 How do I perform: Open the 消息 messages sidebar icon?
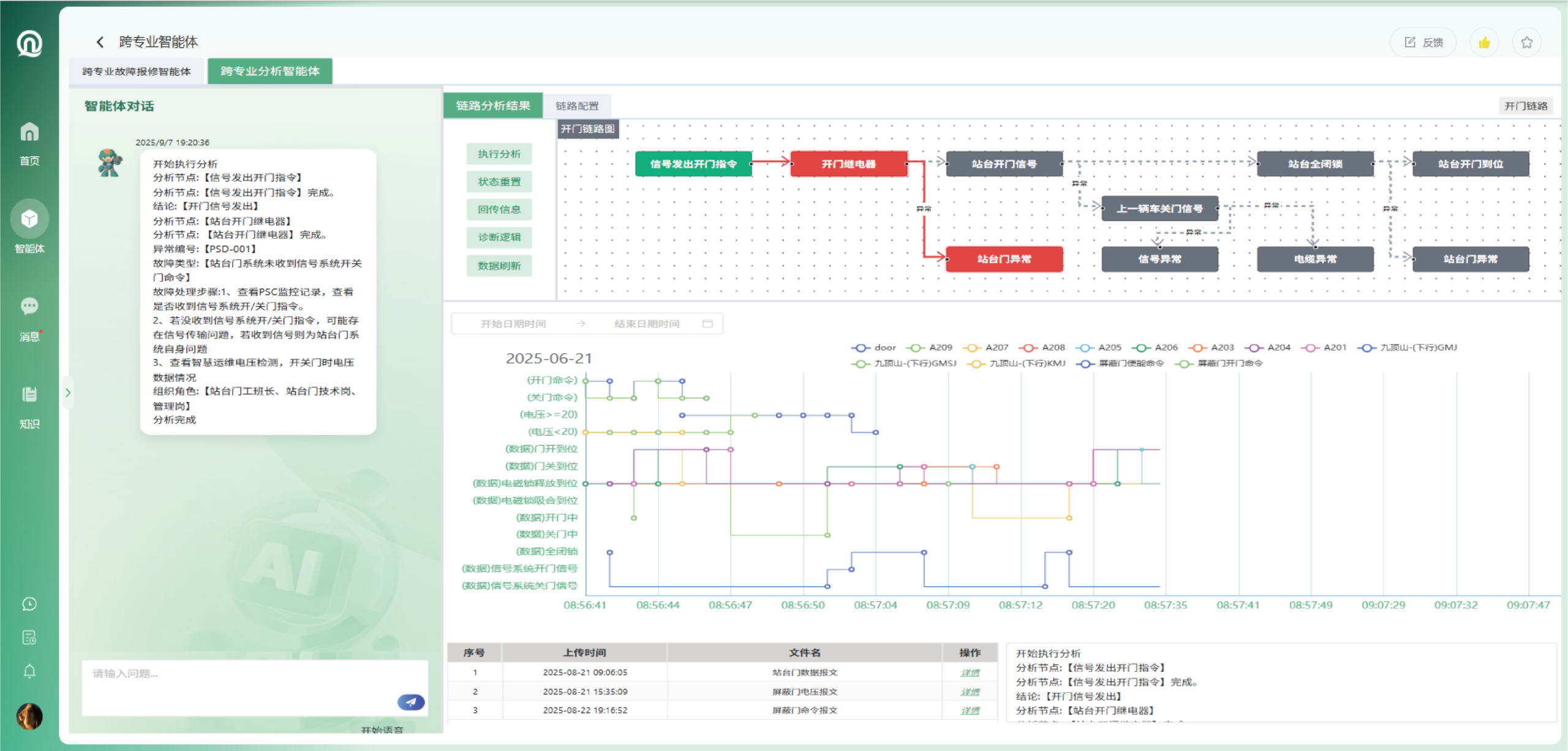point(29,306)
